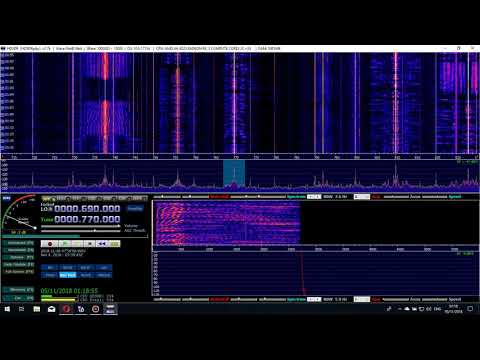Adjust the Volume slider
Viewport: 480px width, 360px height.
click(81, 226)
